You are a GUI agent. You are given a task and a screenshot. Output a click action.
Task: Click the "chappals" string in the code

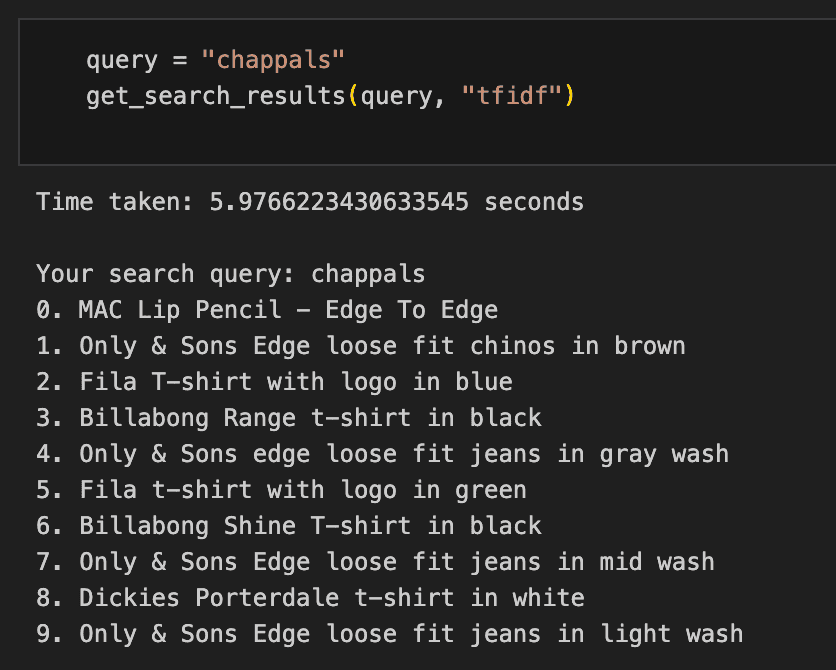click(273, 60)
